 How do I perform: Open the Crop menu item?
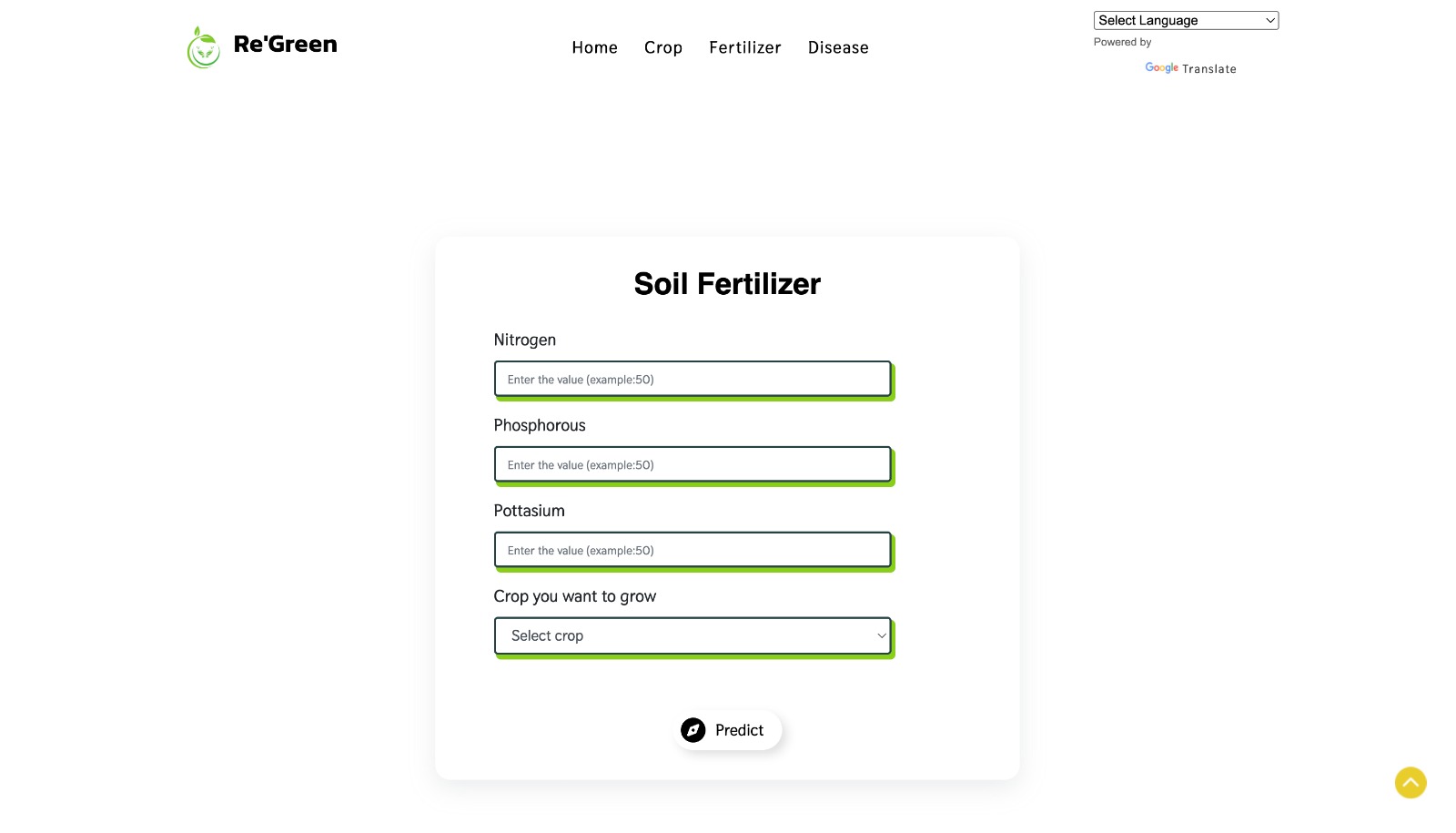click(x=663, y=47)
